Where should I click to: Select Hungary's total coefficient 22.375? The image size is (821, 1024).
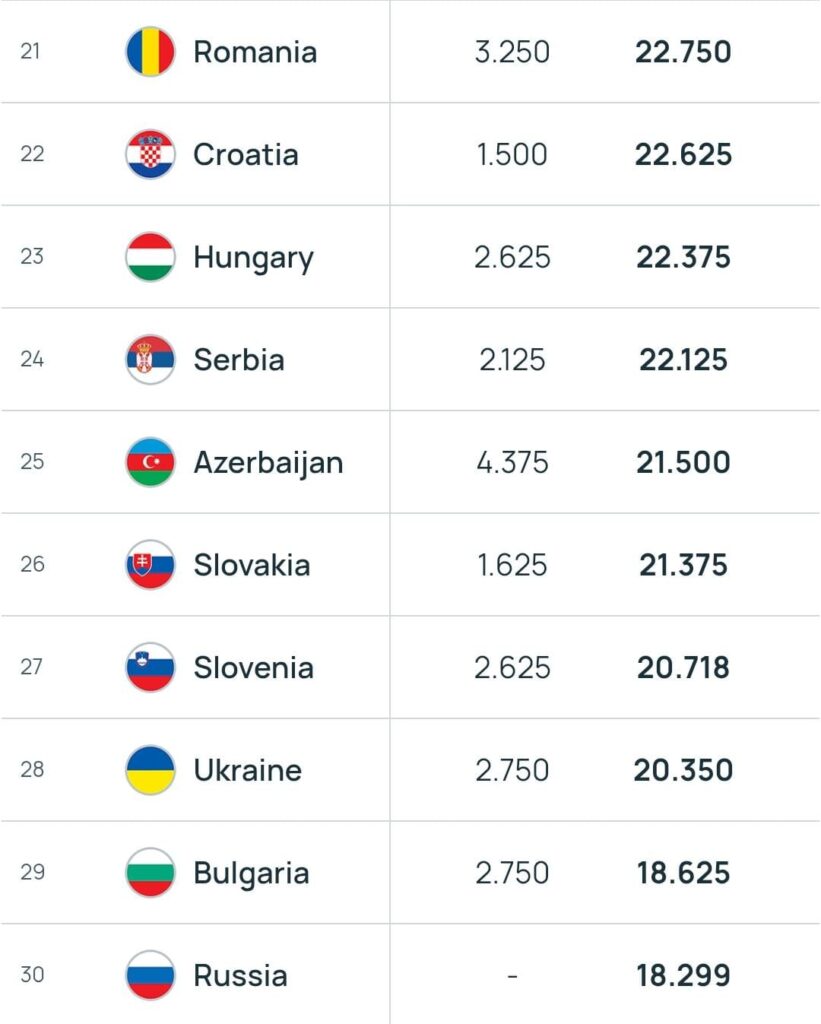point(683,257)
